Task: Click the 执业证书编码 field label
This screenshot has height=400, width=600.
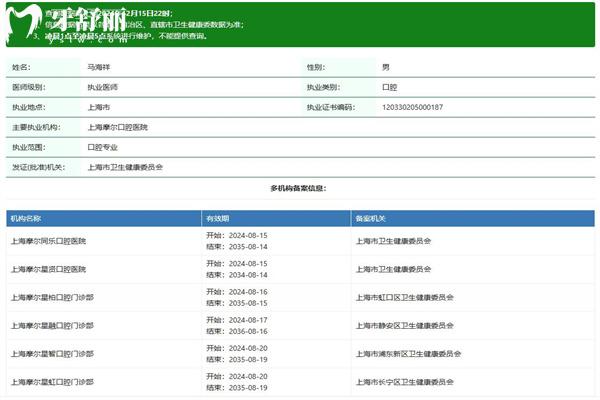Action: (331, 107)
